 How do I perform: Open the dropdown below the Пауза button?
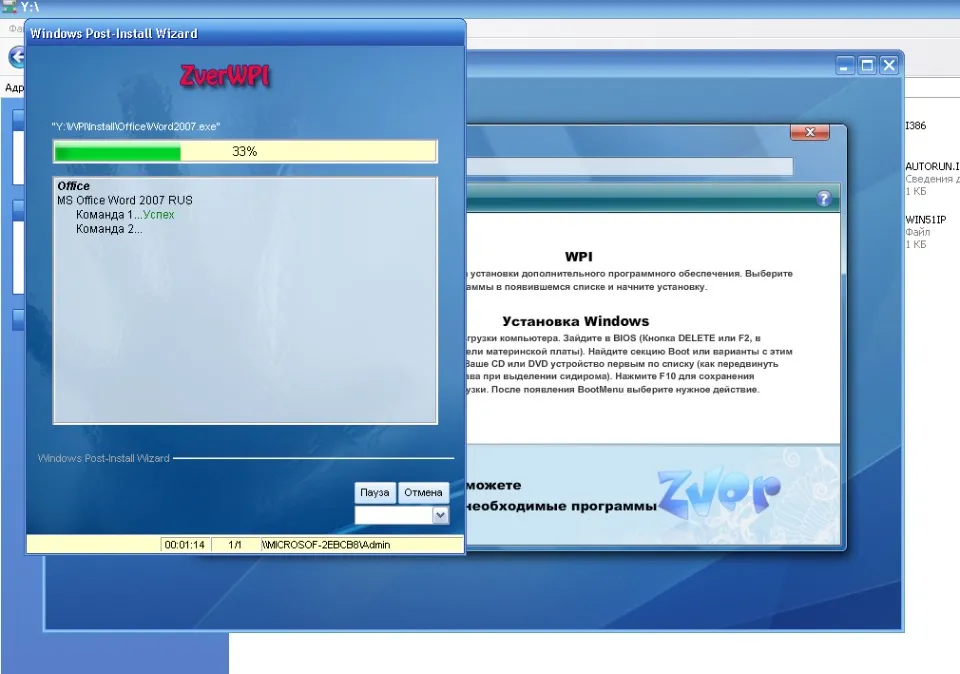click(x=440, y=515)
